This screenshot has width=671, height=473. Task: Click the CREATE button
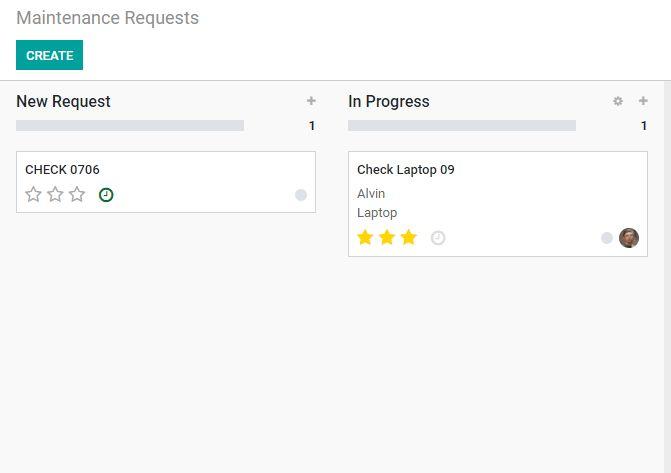point(49,56)
